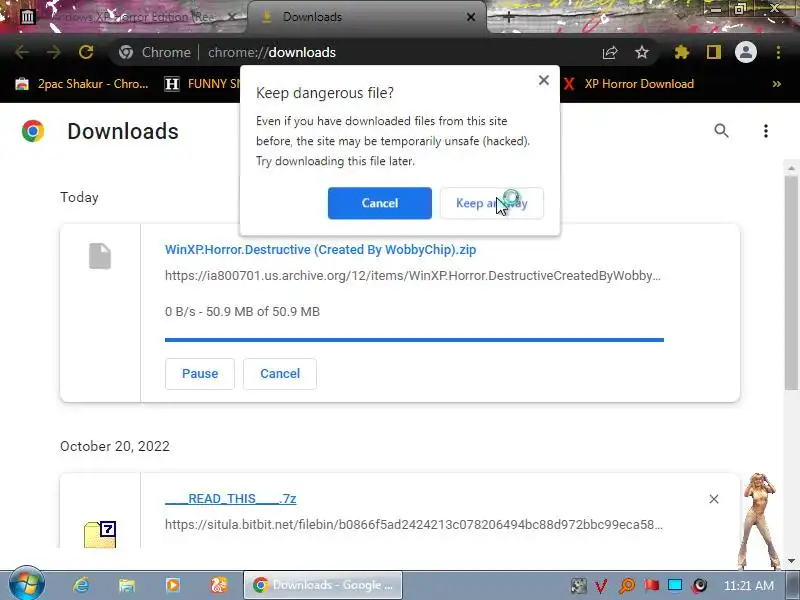The image size is (800, 600).
Task: Open the orange squirrel browser taskbar icon
Action: coord(219,585)
